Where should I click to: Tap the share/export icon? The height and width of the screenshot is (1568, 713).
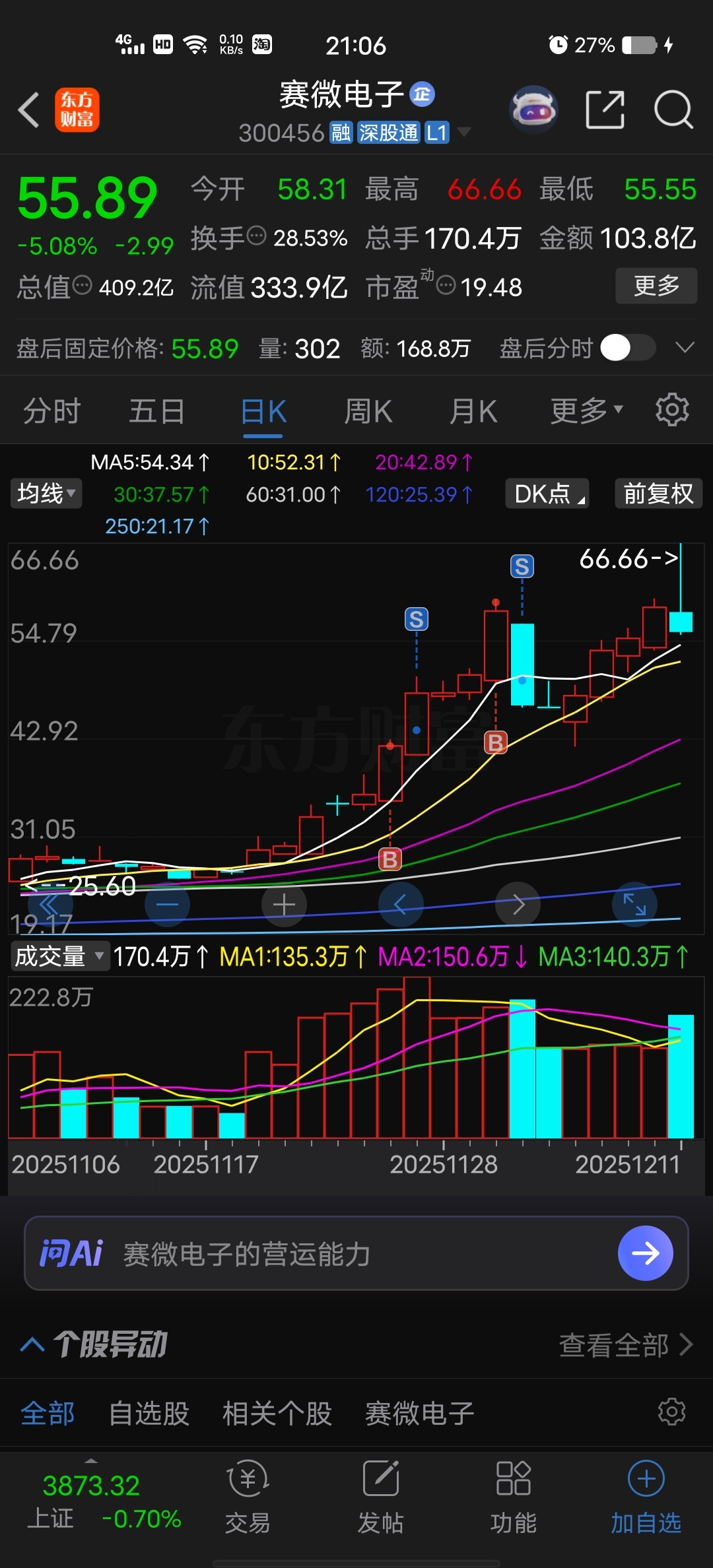pyautogui.click(x=605, y=110)
